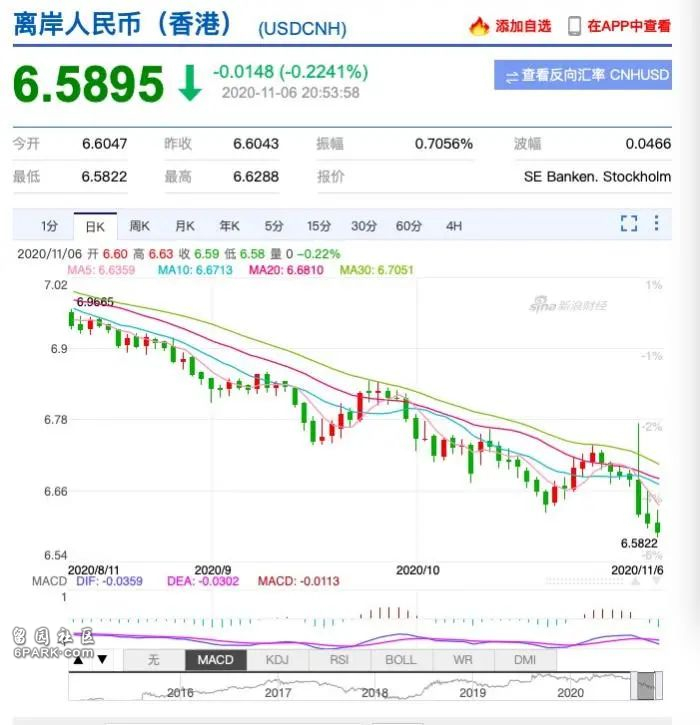
Task: Click the DEA: -0.0302 readout
Action: click(x=203, y=581)
